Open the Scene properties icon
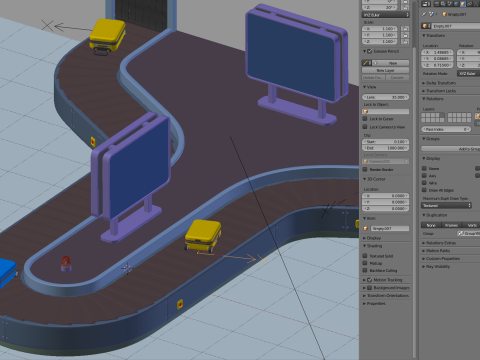The width and height of the screenshot is (480, 360). click(450, 4)
